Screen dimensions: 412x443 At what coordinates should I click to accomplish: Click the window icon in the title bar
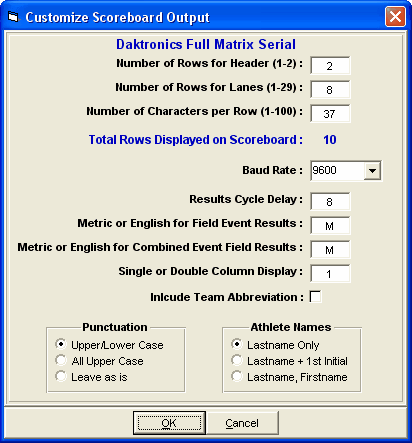point(13,17)
